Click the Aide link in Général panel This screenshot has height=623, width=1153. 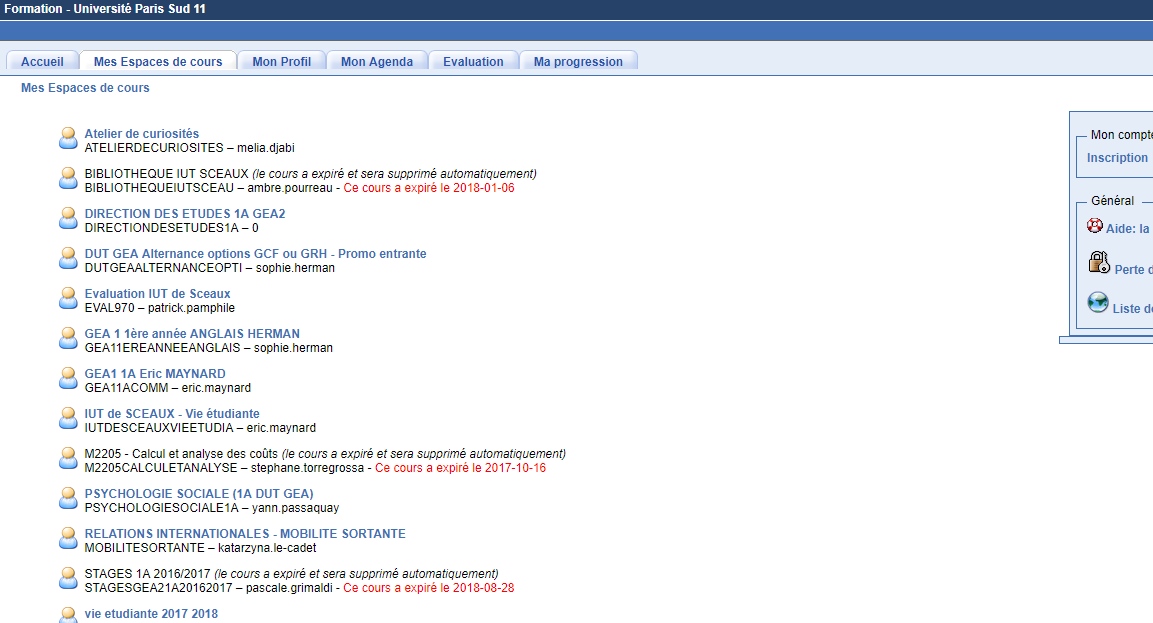1127,229
